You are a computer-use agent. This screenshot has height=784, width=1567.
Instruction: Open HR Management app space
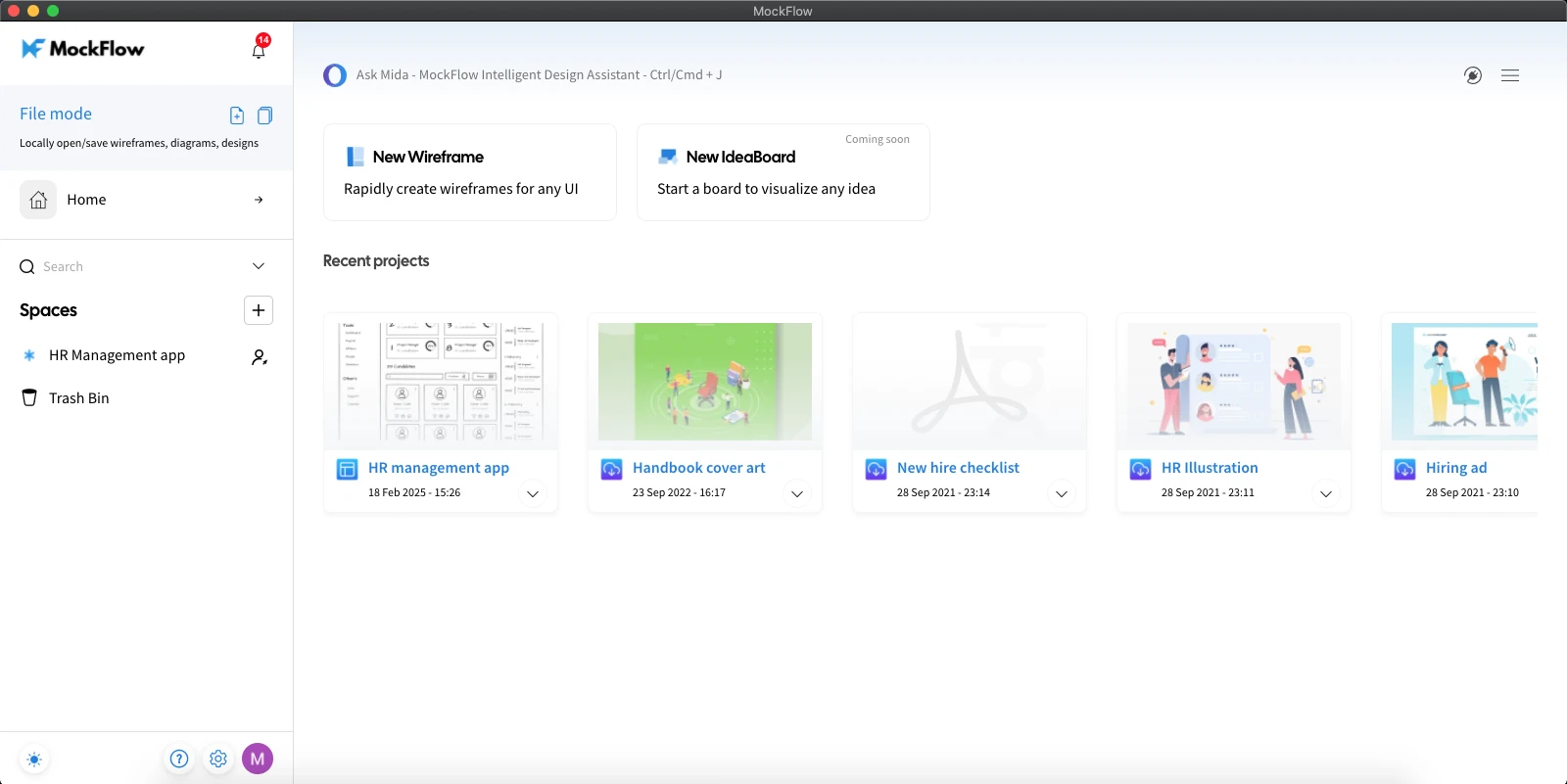(118, 355)
